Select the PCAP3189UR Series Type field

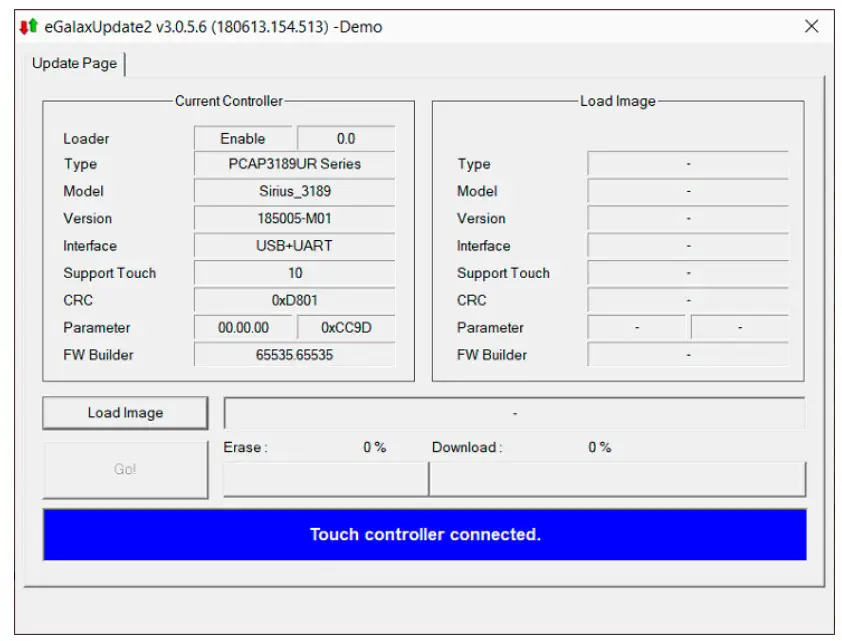tap(293, 164)
